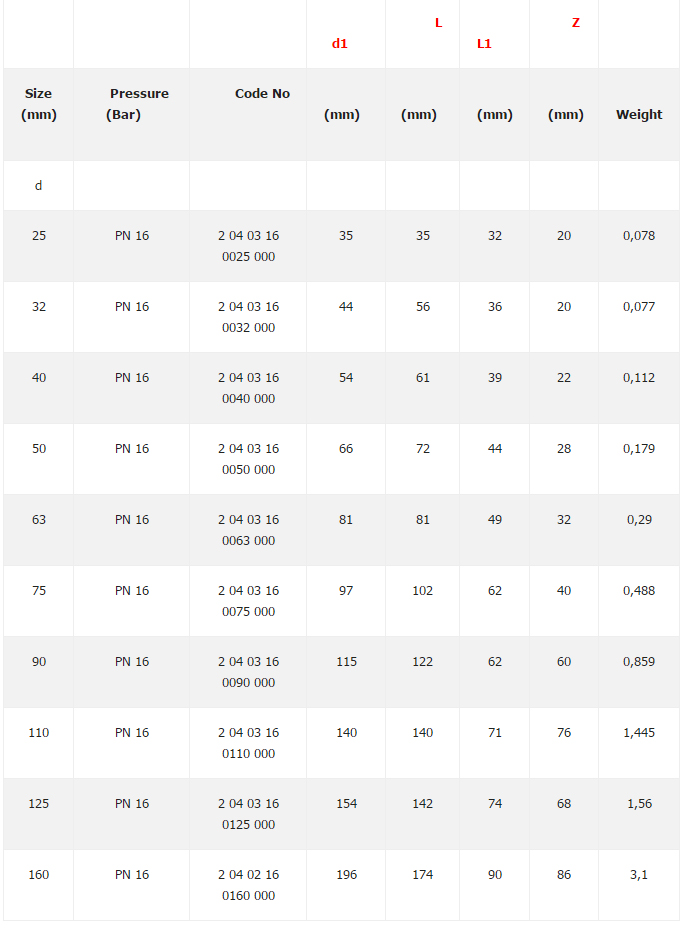Viewport: 682px width, 928px height.
Task: Click PN 16 in the size 75 row
Action: click(132, 591)
